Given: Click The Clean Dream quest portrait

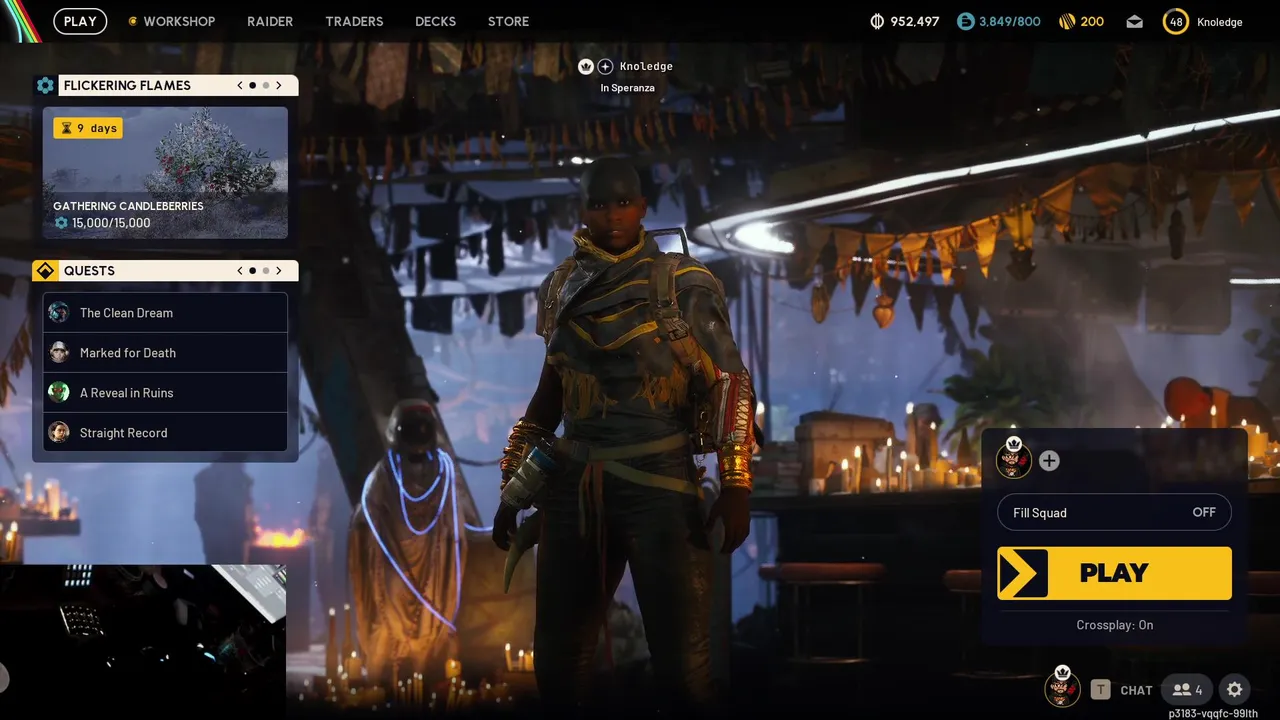Looking at the screenshot, I should 59,312.
